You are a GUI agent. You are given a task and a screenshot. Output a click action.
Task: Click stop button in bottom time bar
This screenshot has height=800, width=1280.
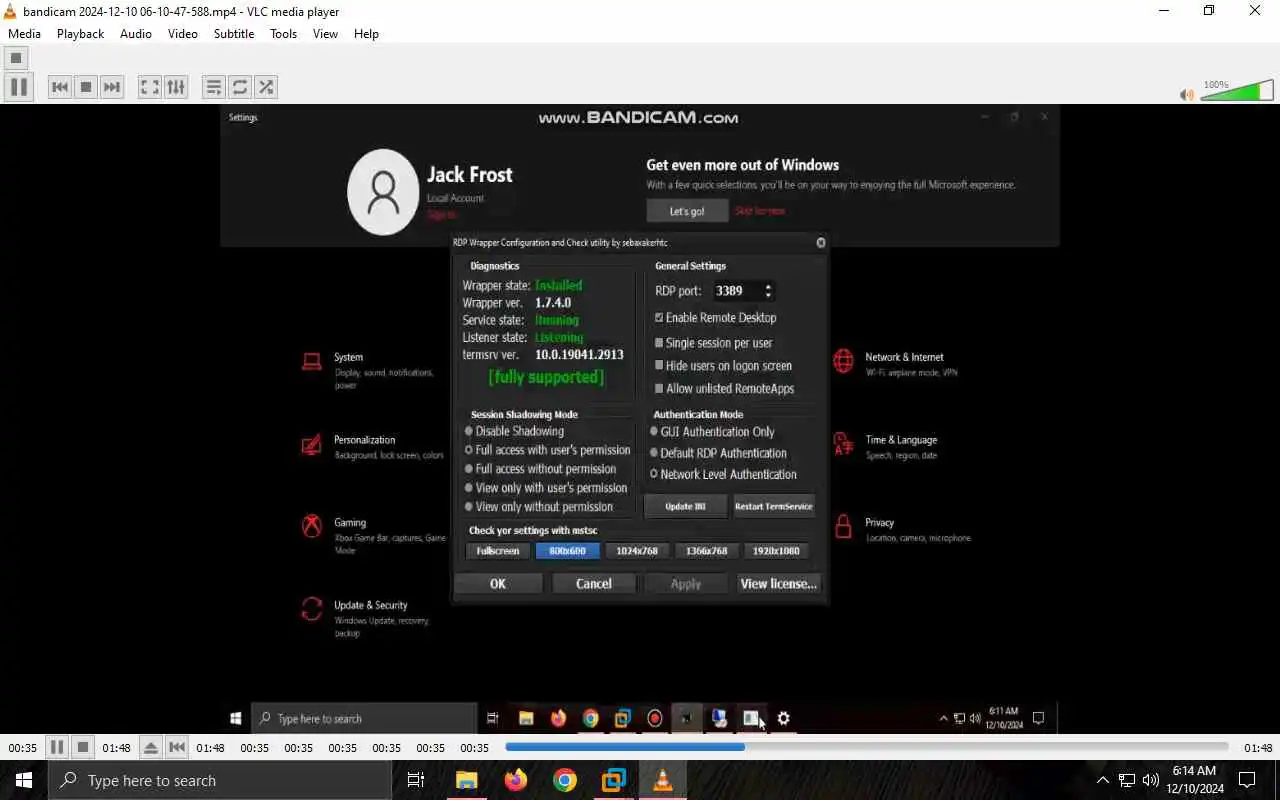(83, 747)
